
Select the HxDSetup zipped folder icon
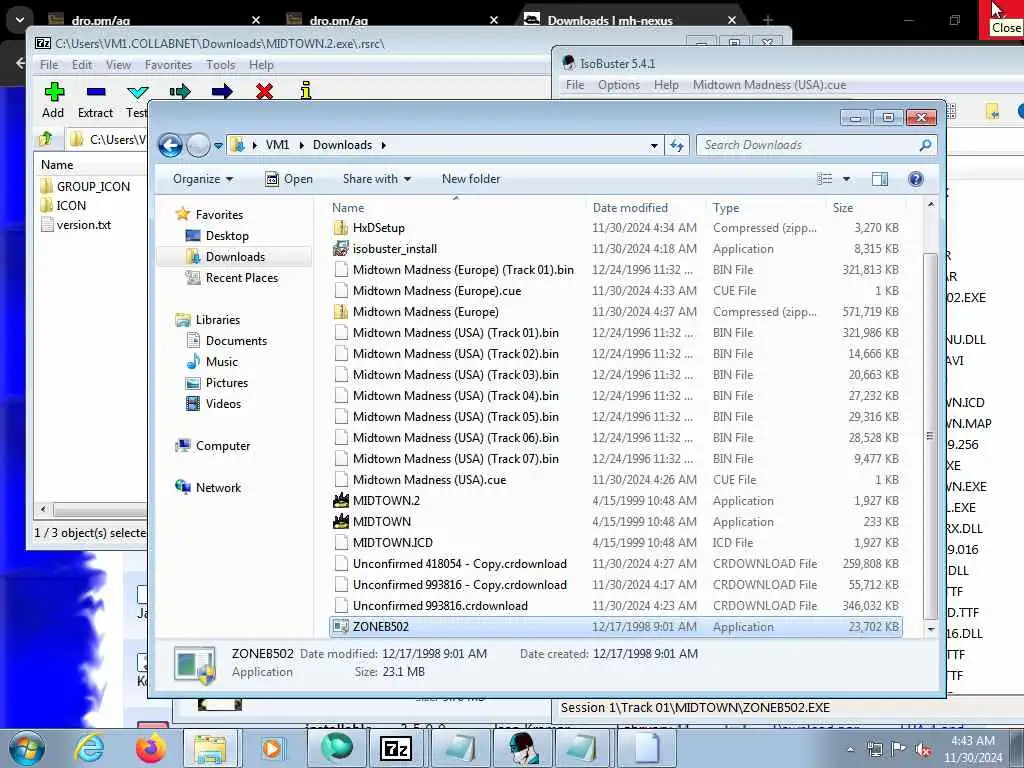[340, 228]
